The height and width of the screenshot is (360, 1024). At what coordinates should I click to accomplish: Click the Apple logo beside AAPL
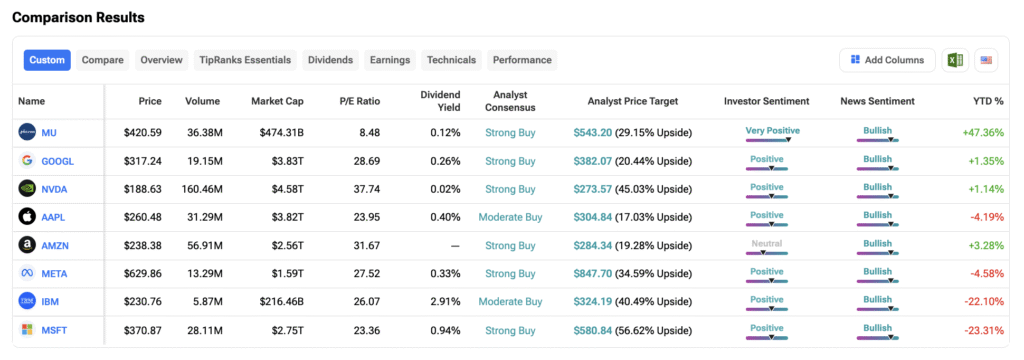click(x=27, y=217)
